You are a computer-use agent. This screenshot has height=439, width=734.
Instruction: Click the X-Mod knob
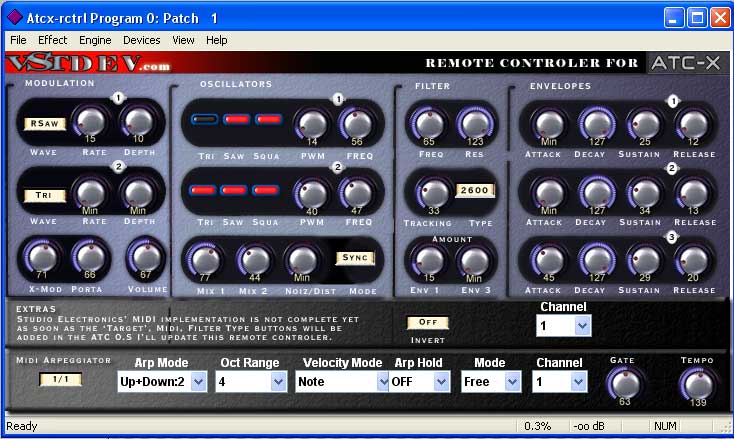click(42, 257)
